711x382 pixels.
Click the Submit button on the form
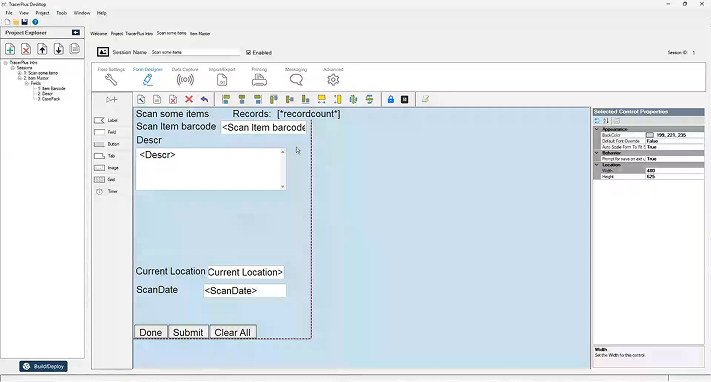tap(188, 332)
